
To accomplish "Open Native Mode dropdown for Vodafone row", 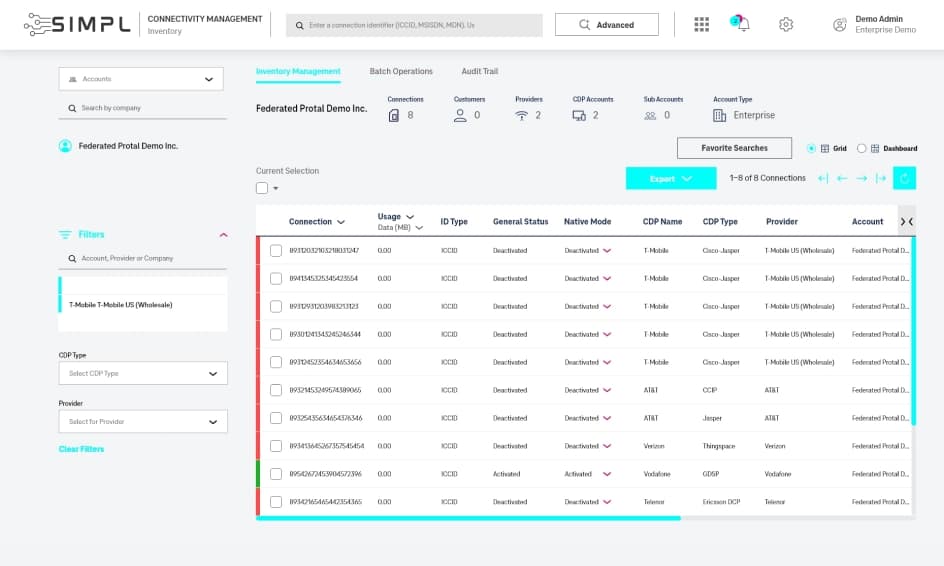I will pos(607,474).
